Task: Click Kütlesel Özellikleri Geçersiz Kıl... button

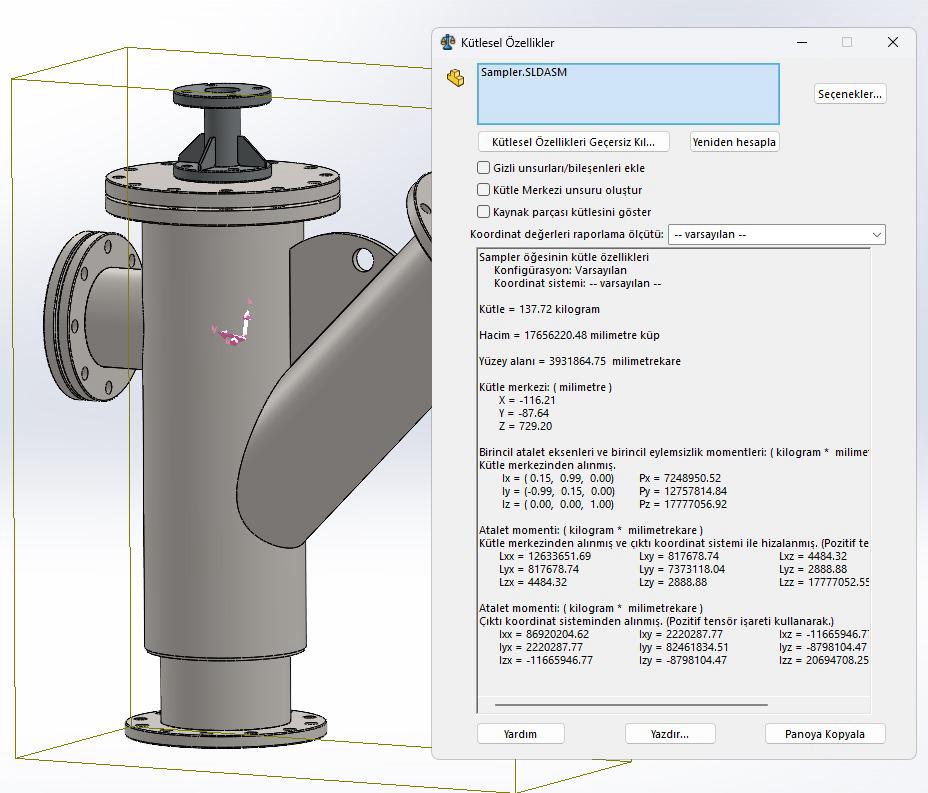Action: [573, 142]
